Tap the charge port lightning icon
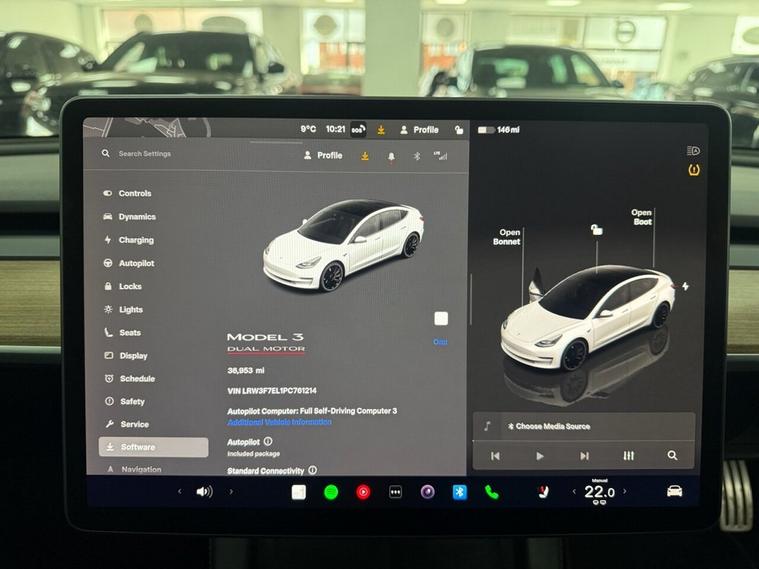This screenshot has width=759, height=569. pyautogui.click(x=685, y=287)
